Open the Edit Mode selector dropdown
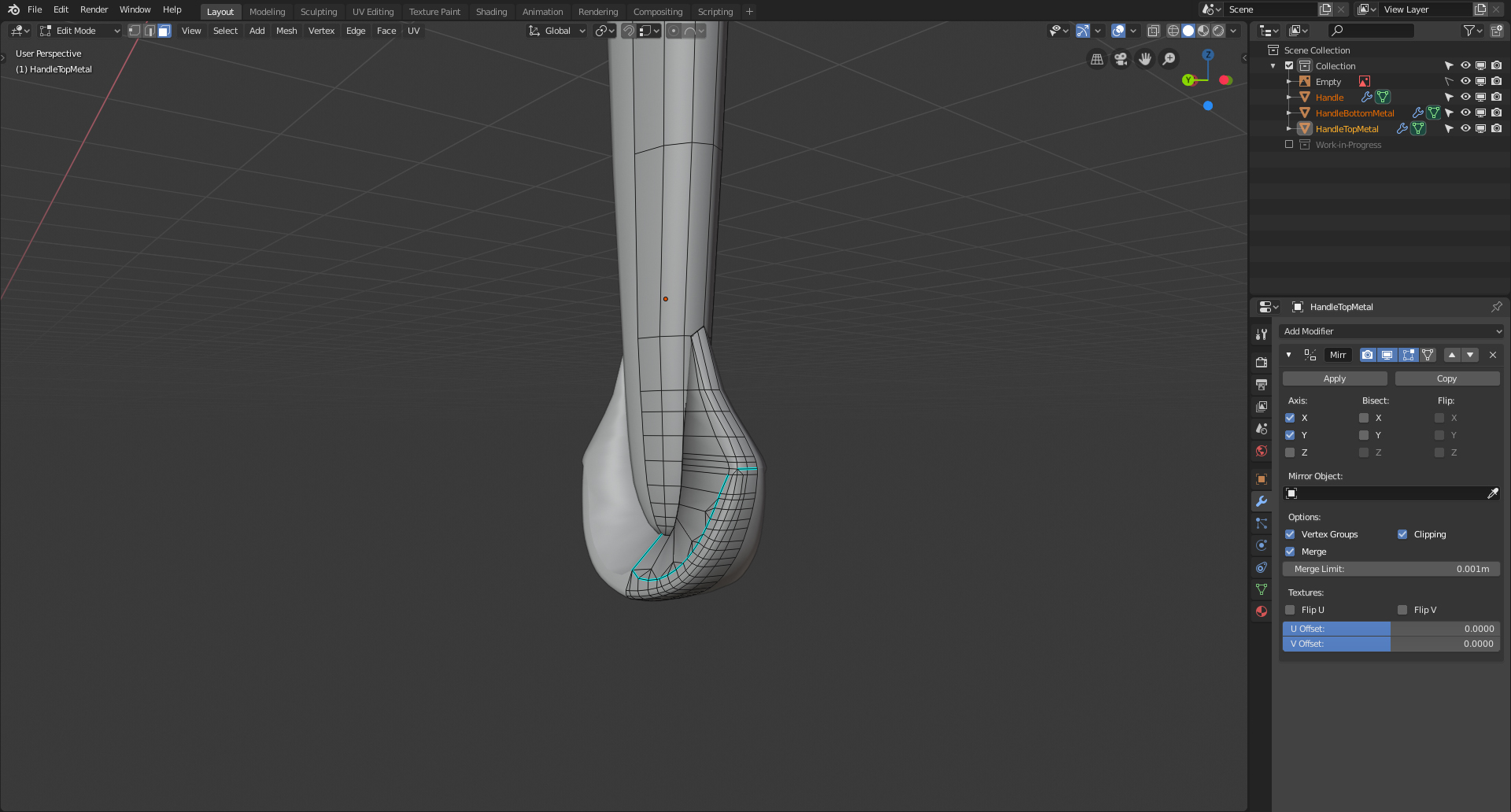This screenshot has width=1511, height=812. coord(79,31)
